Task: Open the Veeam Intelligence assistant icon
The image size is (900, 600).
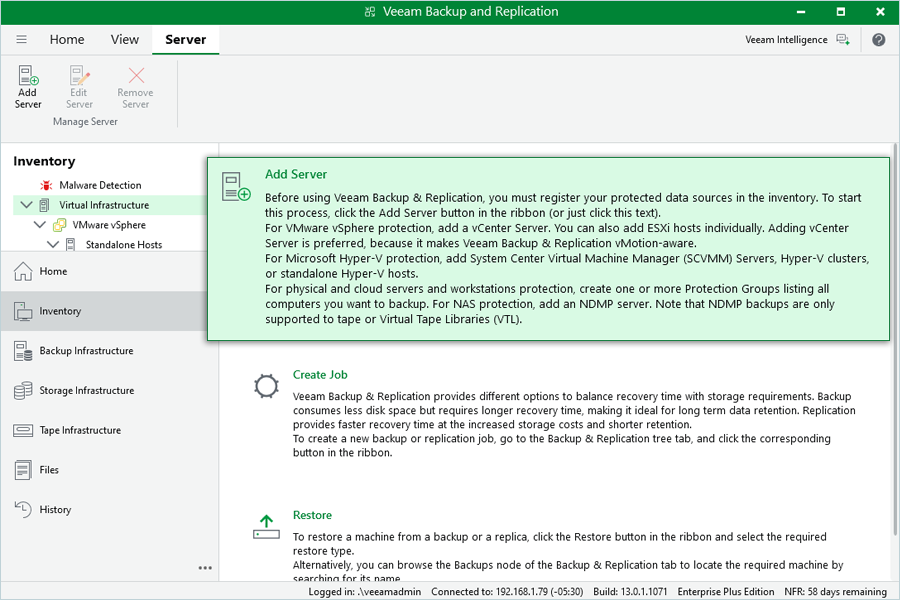Action: [x=842, y=40]
